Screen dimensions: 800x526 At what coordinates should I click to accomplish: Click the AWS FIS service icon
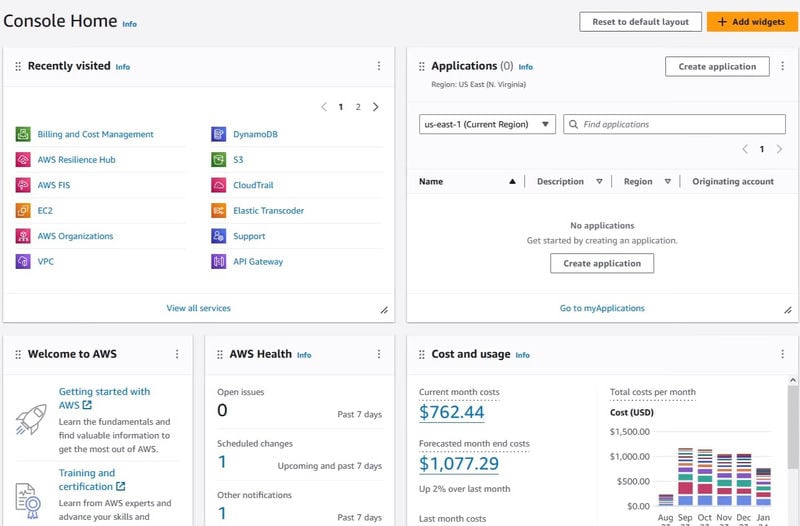point(23,185)
